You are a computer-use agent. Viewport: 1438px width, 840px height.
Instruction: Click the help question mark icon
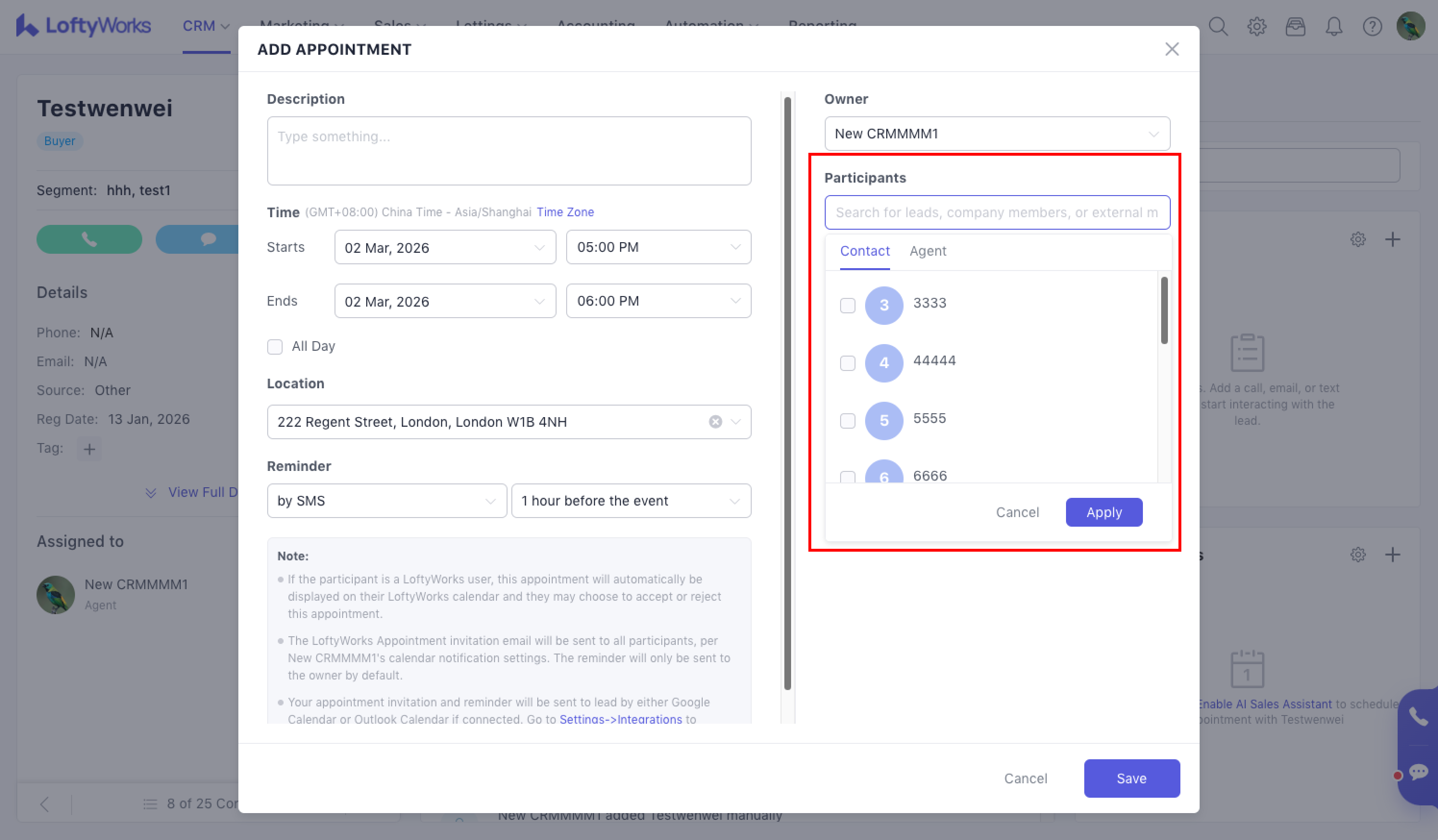point(1372,26)
